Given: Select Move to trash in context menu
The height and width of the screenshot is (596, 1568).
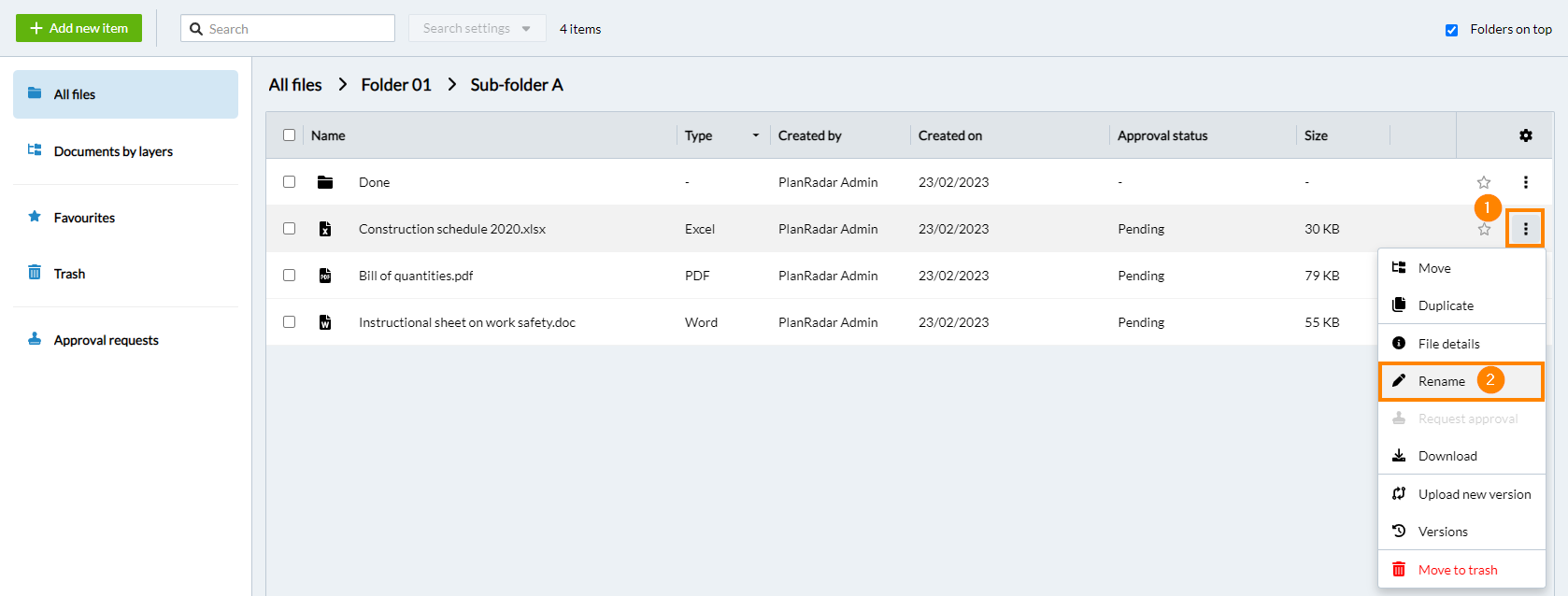Looking at the screenshot, I should pyautogui.click(x=1457, y=570).
